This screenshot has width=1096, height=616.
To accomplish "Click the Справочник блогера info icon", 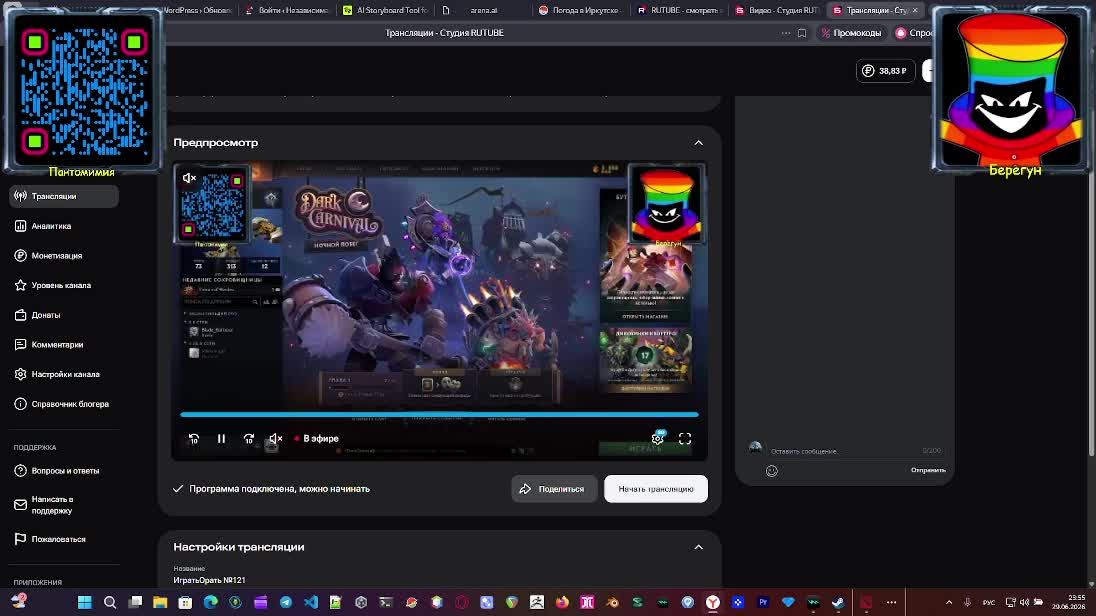I will click(x=20, y=404).
